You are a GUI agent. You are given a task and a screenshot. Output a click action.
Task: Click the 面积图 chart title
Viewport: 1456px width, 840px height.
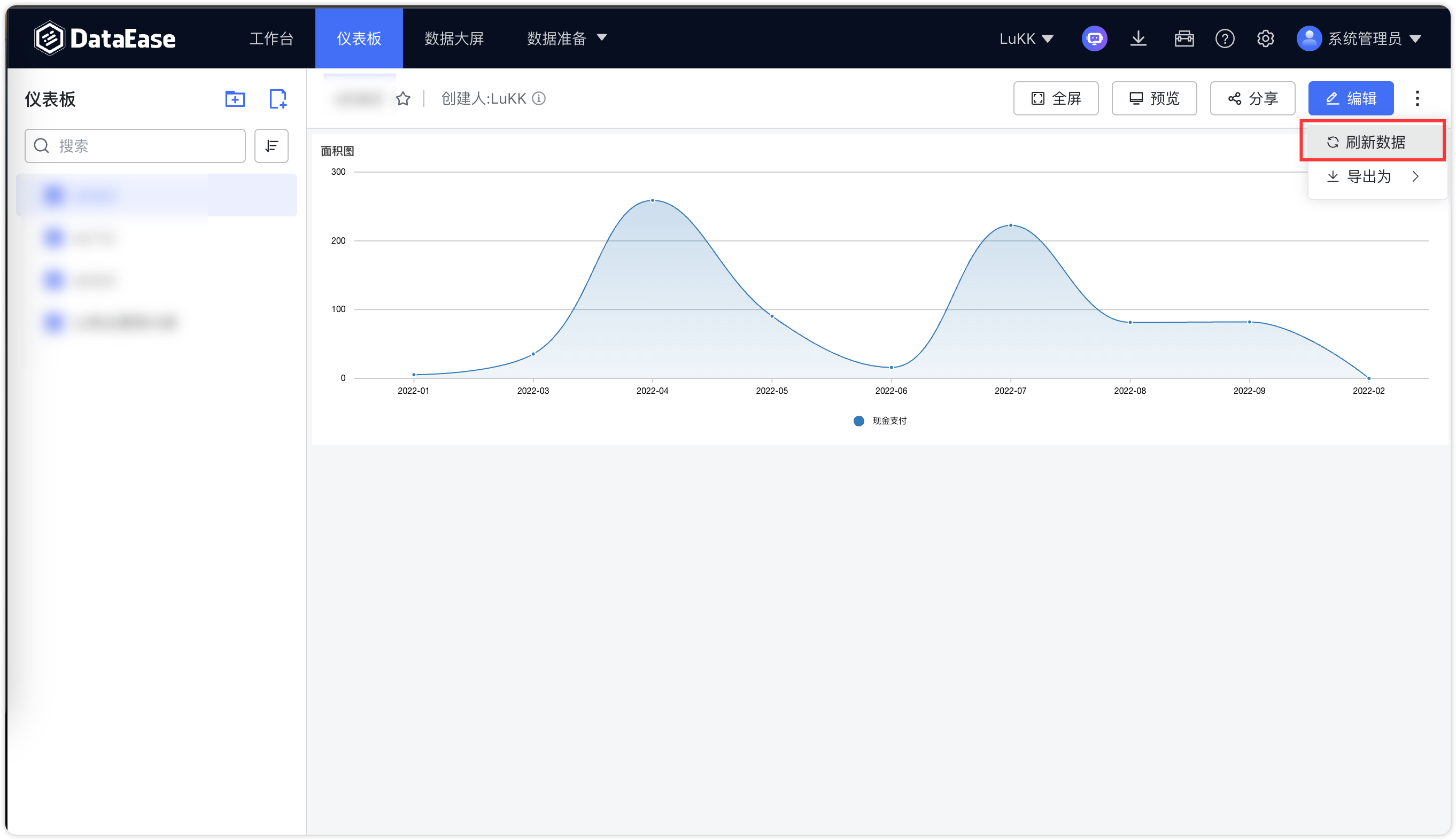pyautogui.click(x=337, y=151)
